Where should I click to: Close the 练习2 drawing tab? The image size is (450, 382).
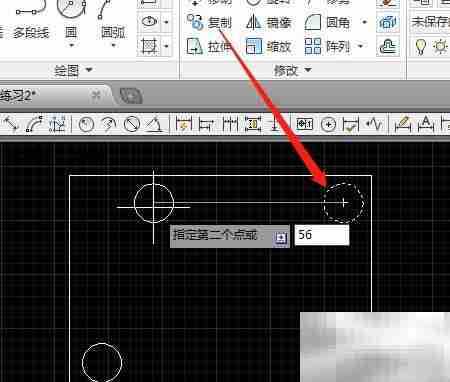(96, 96)
